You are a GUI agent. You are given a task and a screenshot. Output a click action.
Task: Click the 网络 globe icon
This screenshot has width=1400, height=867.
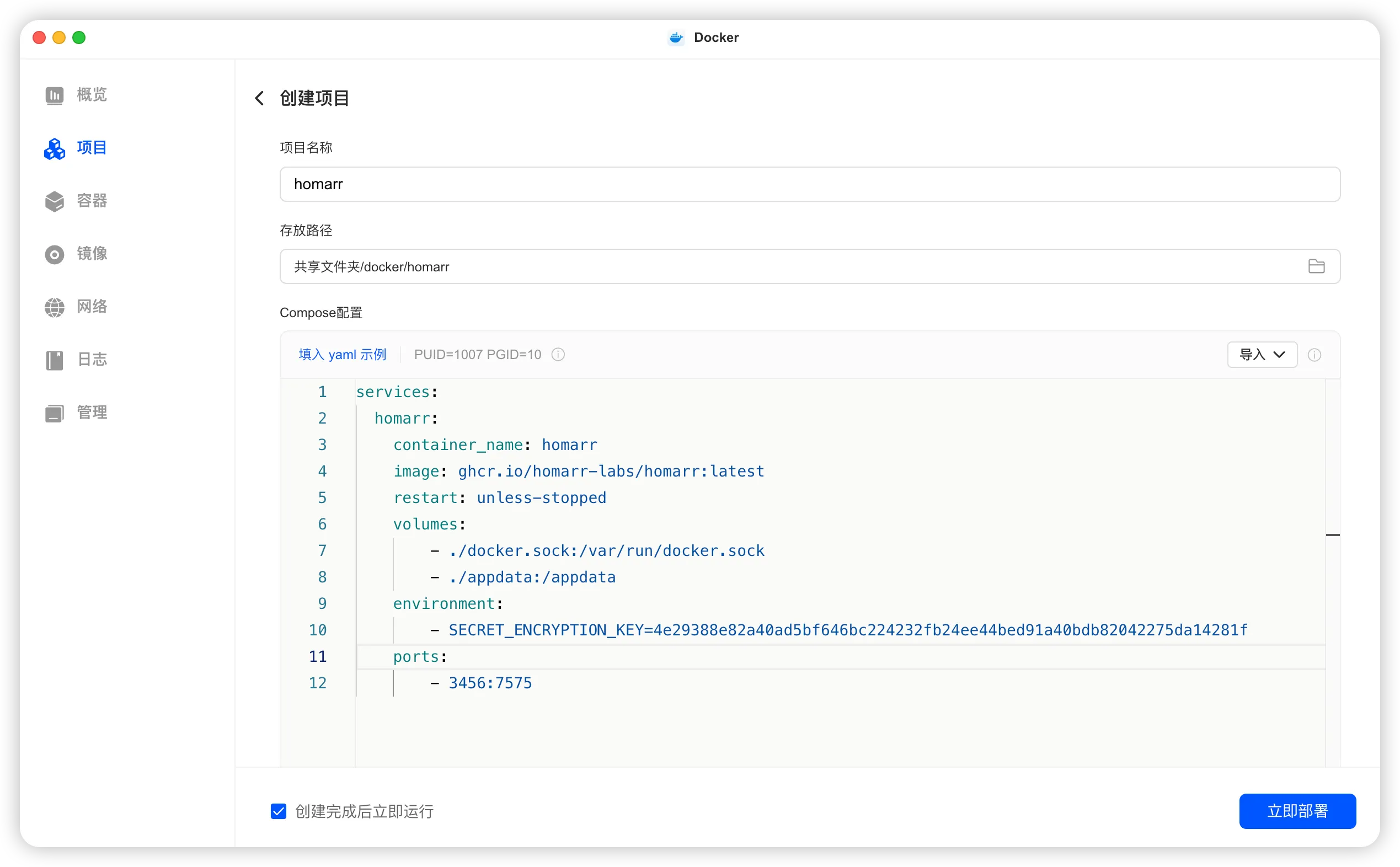pos(55,307)
